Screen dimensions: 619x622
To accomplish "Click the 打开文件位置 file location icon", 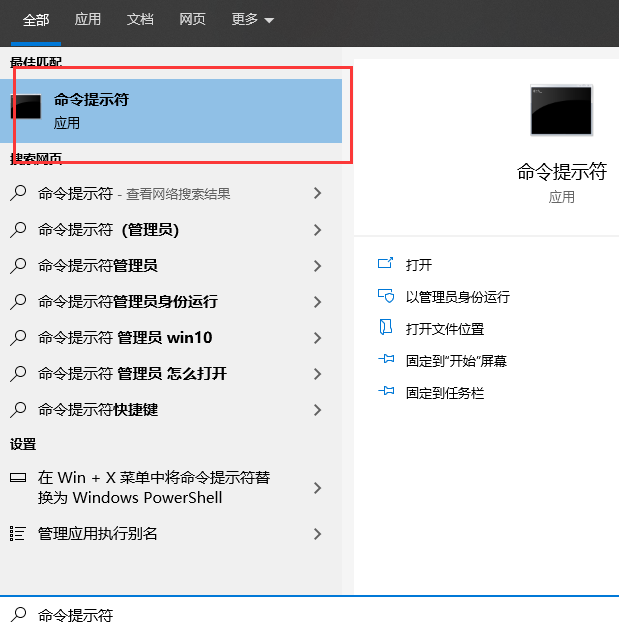I will pyautogui.click(x=385, y=328).
